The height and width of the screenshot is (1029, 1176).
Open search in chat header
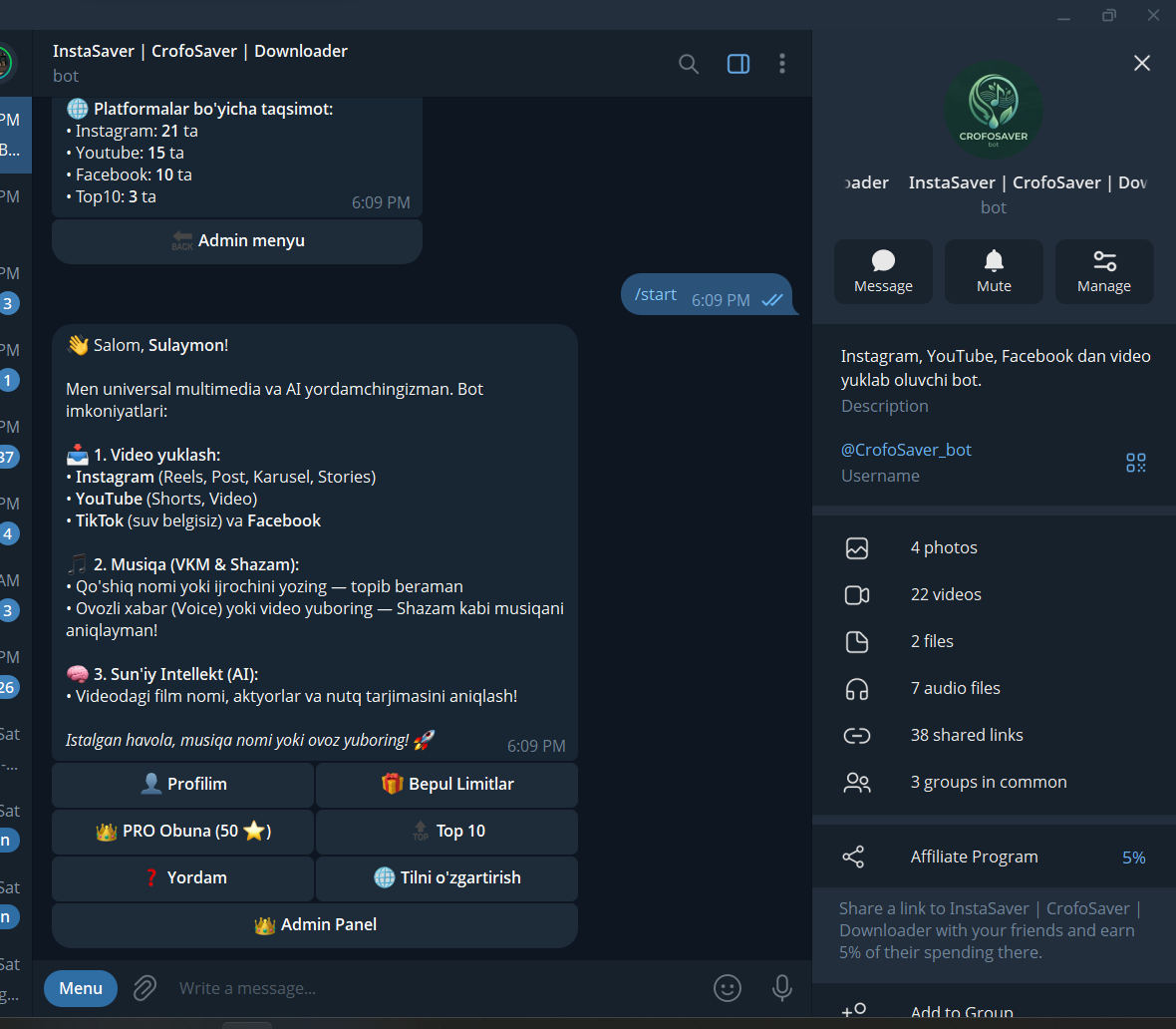tap(688, 64)
